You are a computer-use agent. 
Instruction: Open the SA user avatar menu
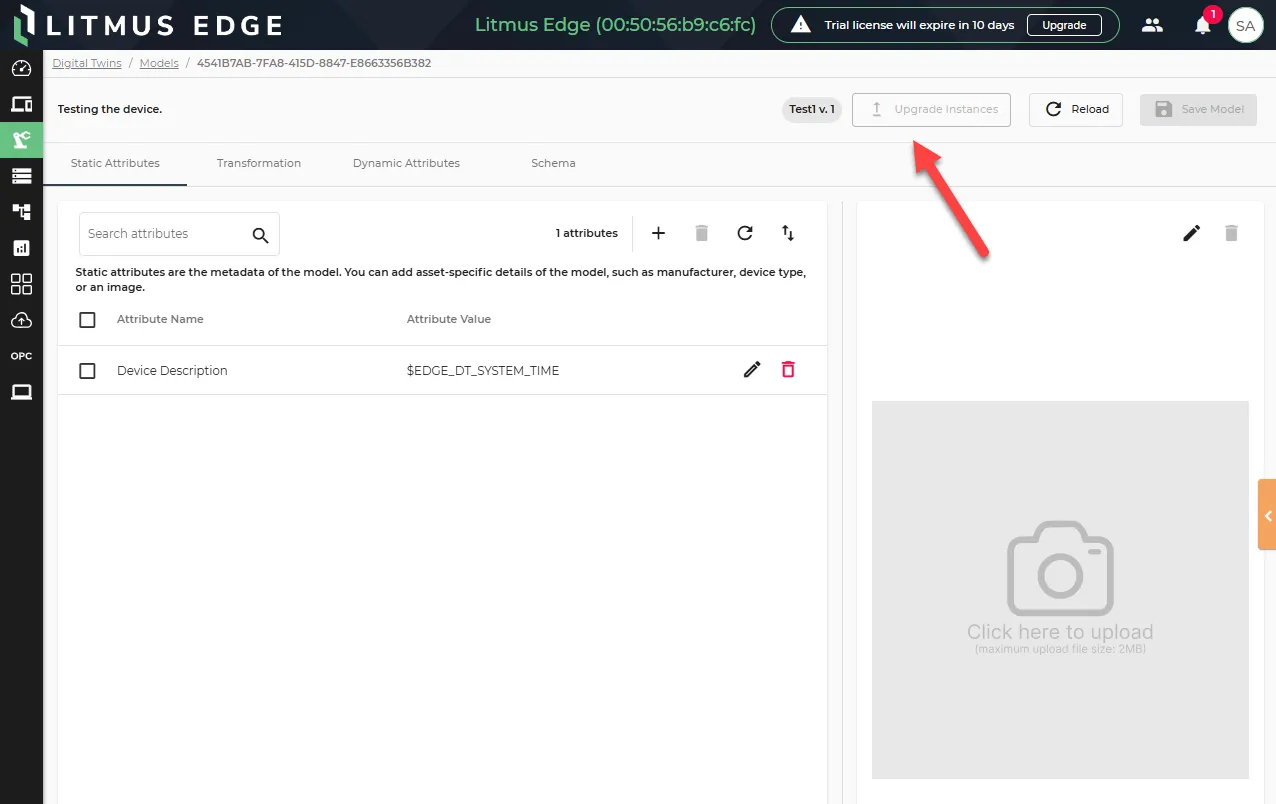[1245, 26]
